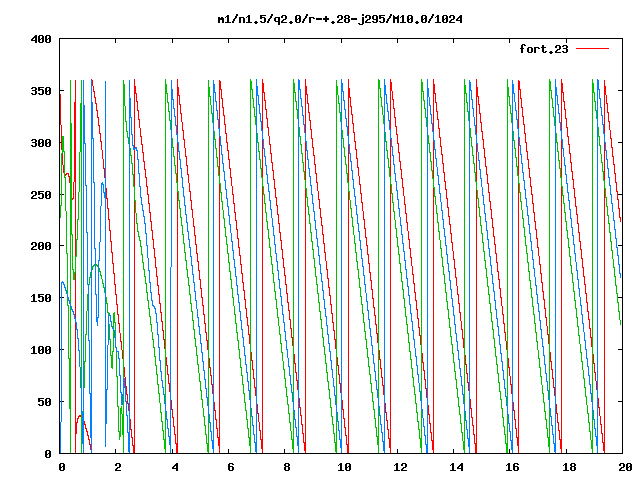Click y-axis label 50
This screenshot has height=480, width=640.
(x=44, y=402)
